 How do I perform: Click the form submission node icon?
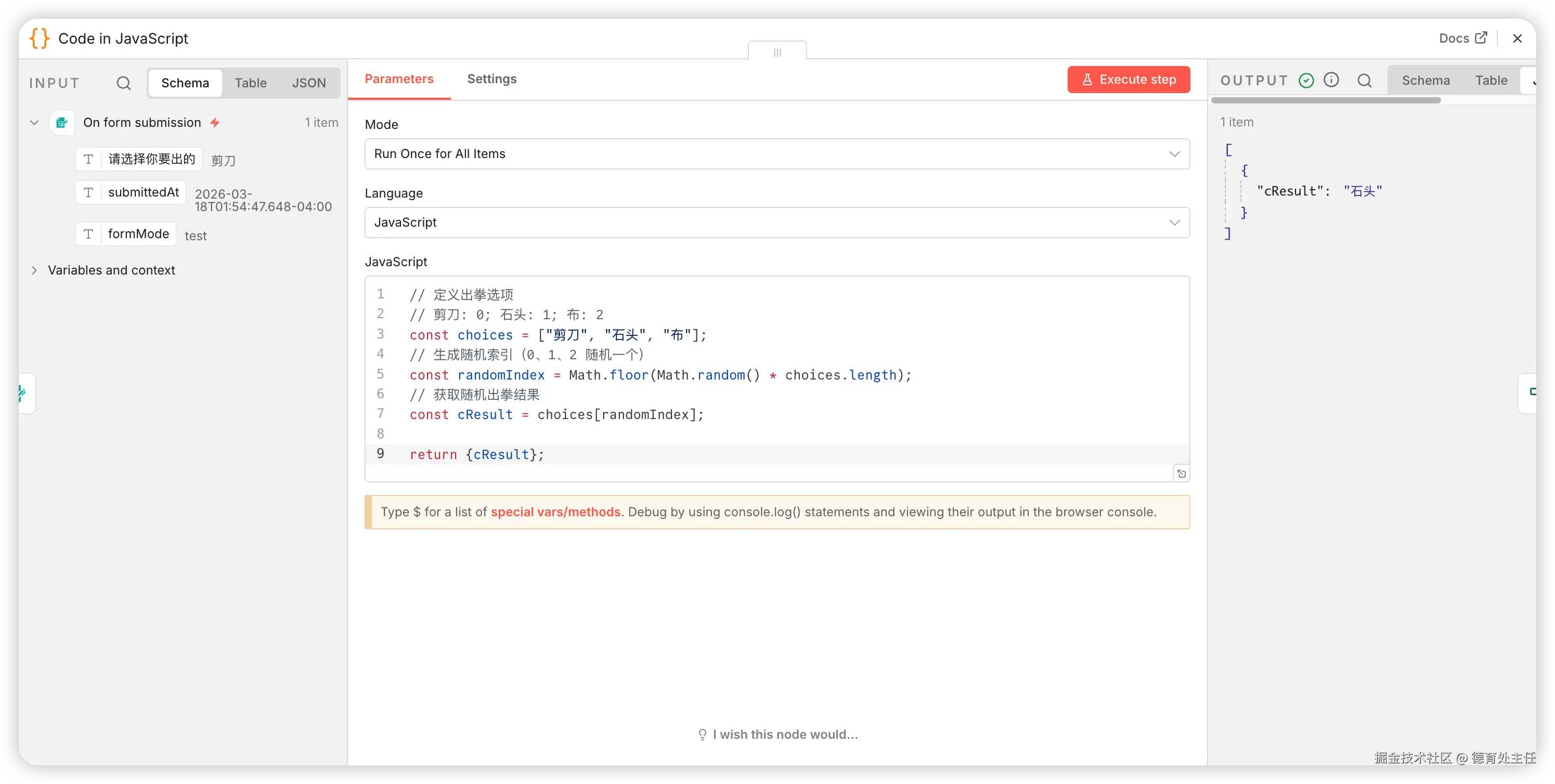61,123
